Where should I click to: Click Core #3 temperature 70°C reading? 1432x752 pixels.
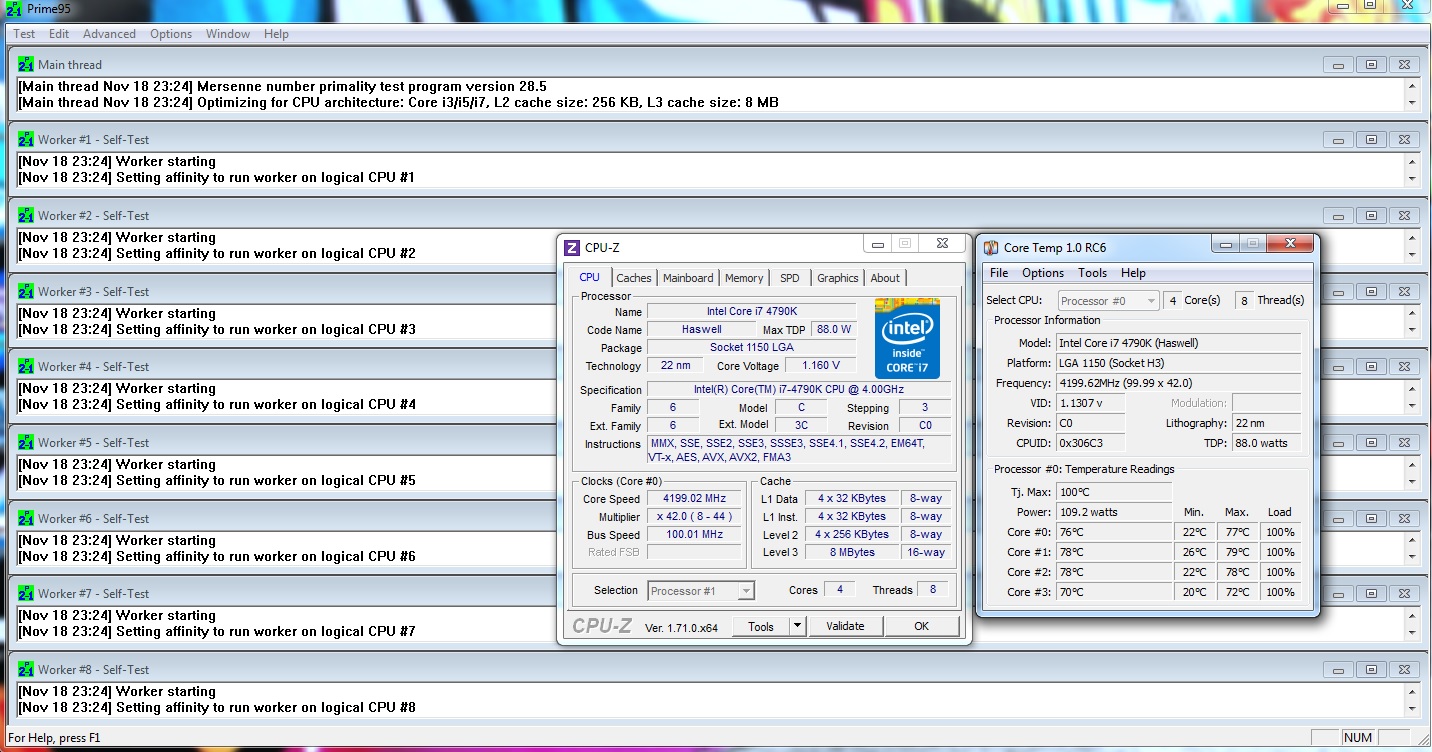pos(1113,592)
